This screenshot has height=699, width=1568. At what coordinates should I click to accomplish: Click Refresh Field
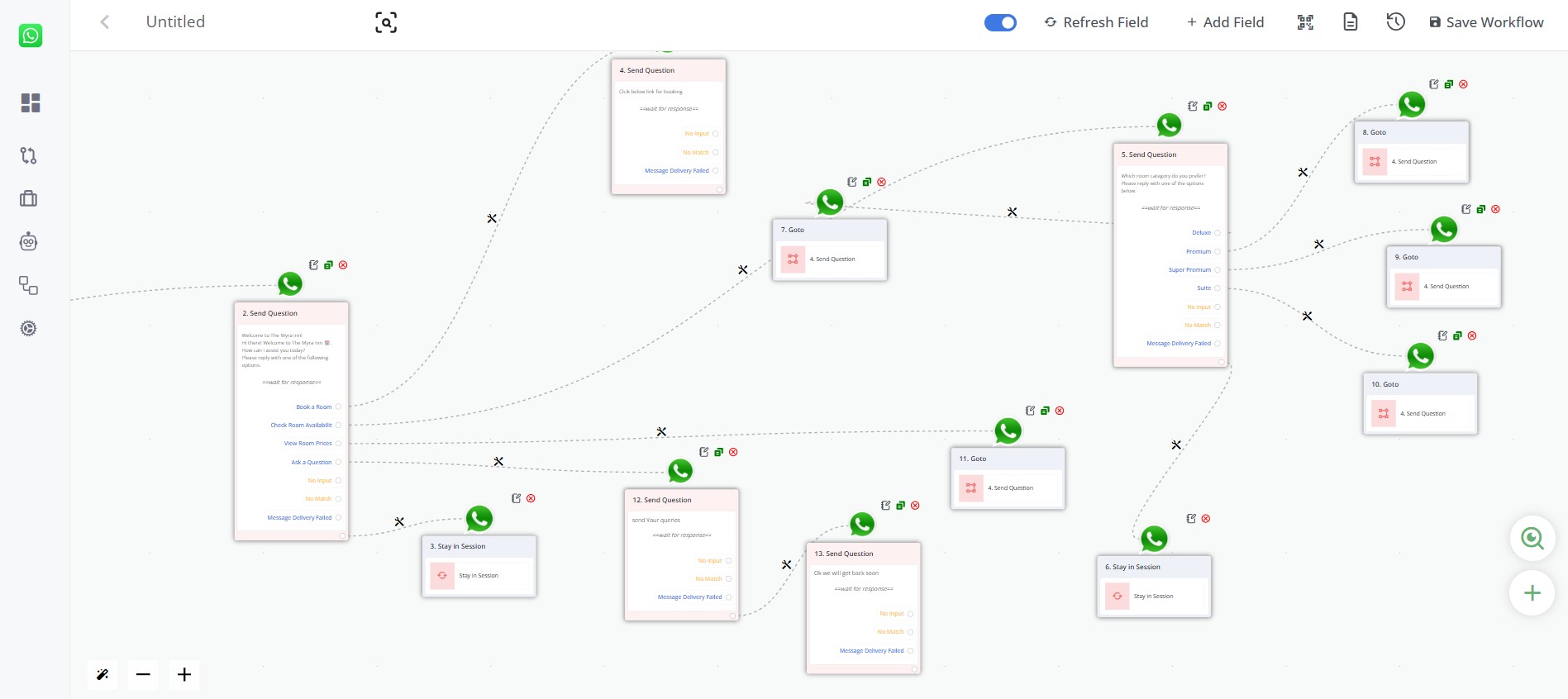(1096, 22)
